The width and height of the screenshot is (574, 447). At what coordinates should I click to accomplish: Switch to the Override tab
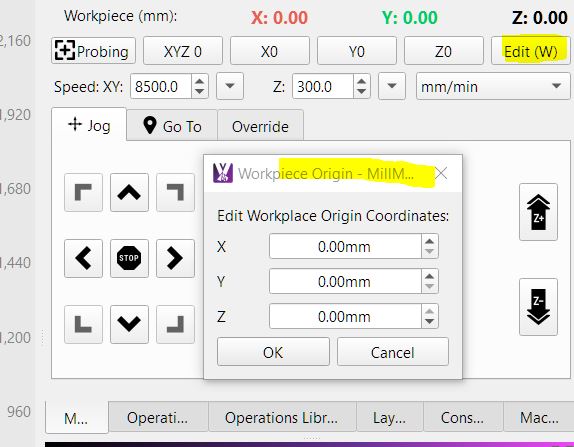coord(260,126)
